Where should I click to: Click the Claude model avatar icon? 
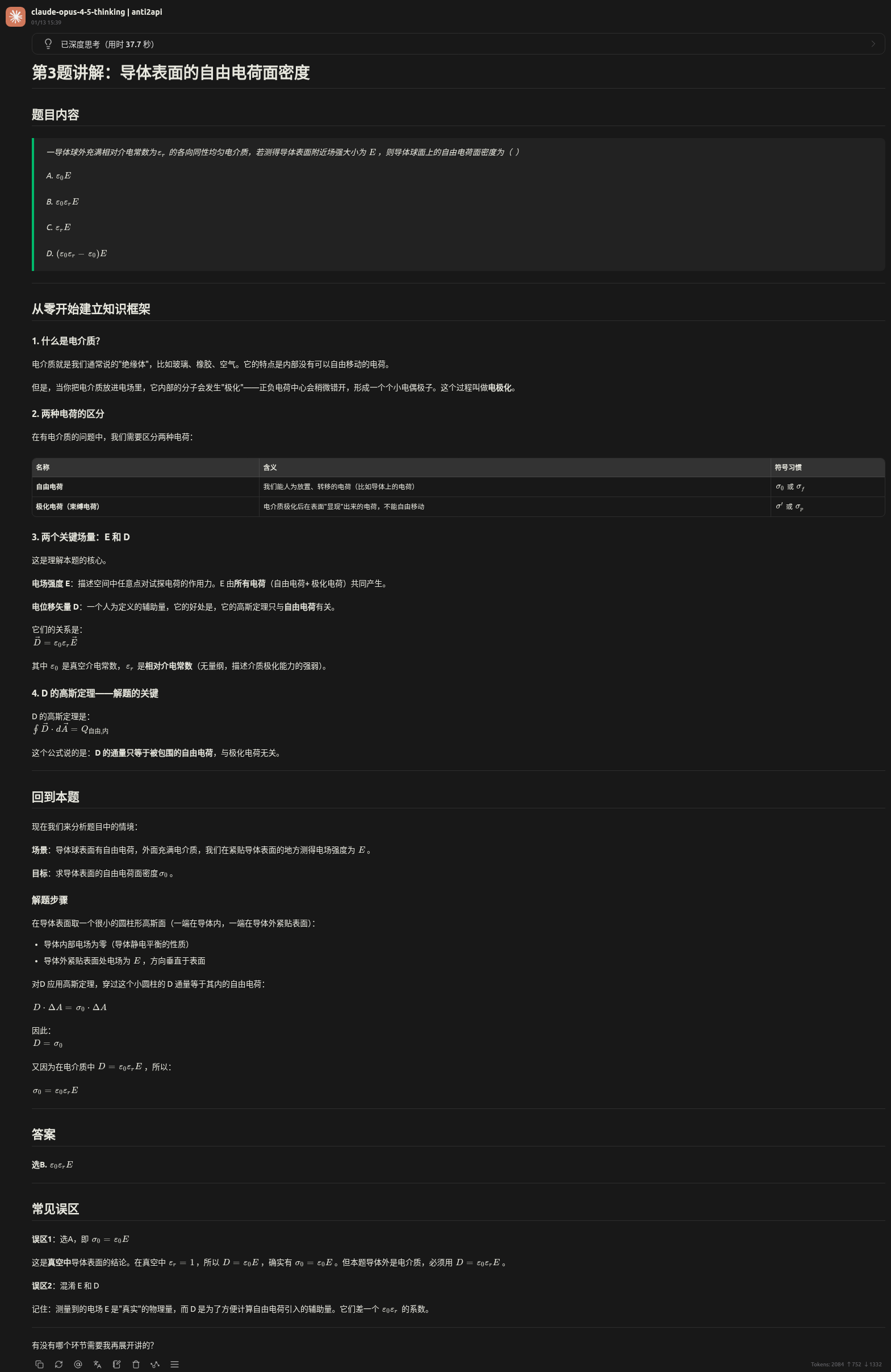15,16
